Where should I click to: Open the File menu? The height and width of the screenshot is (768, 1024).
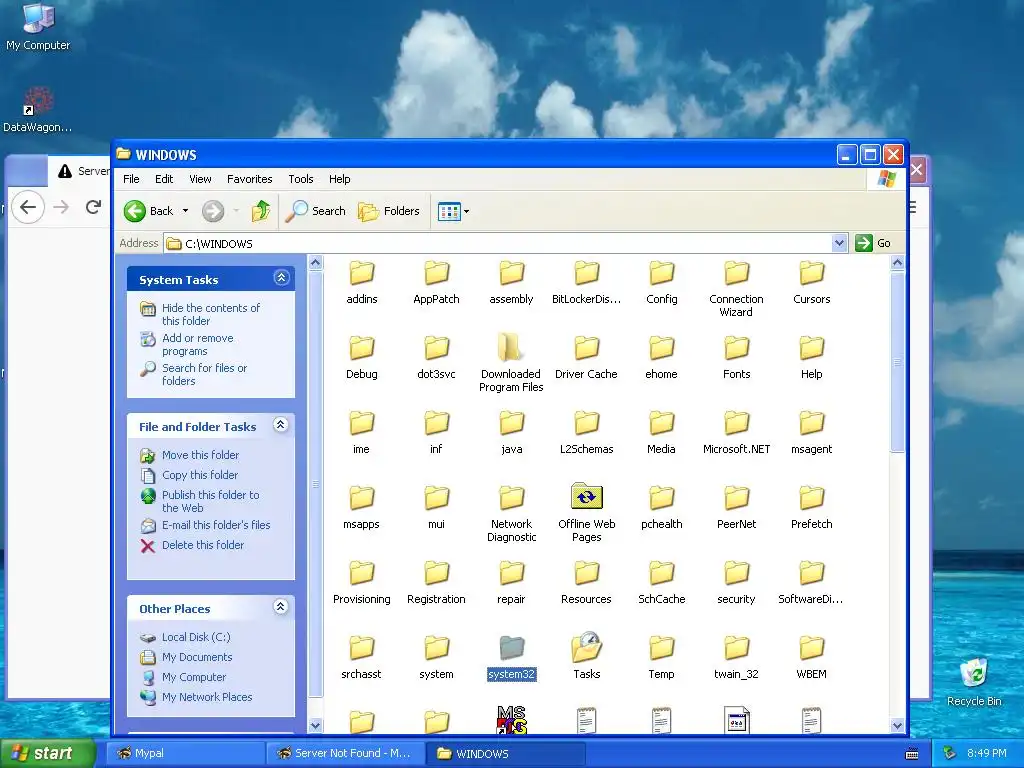pyautogui.click(x=131, y=179)
